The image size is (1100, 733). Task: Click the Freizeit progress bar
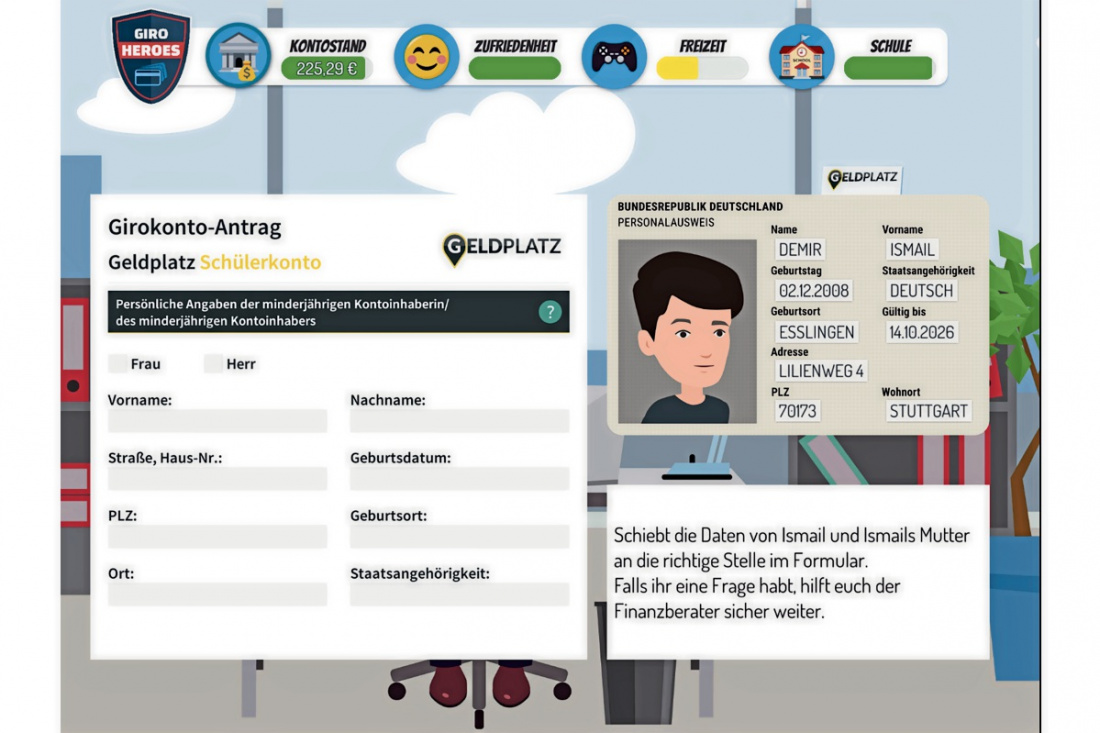tap(702, 68)
